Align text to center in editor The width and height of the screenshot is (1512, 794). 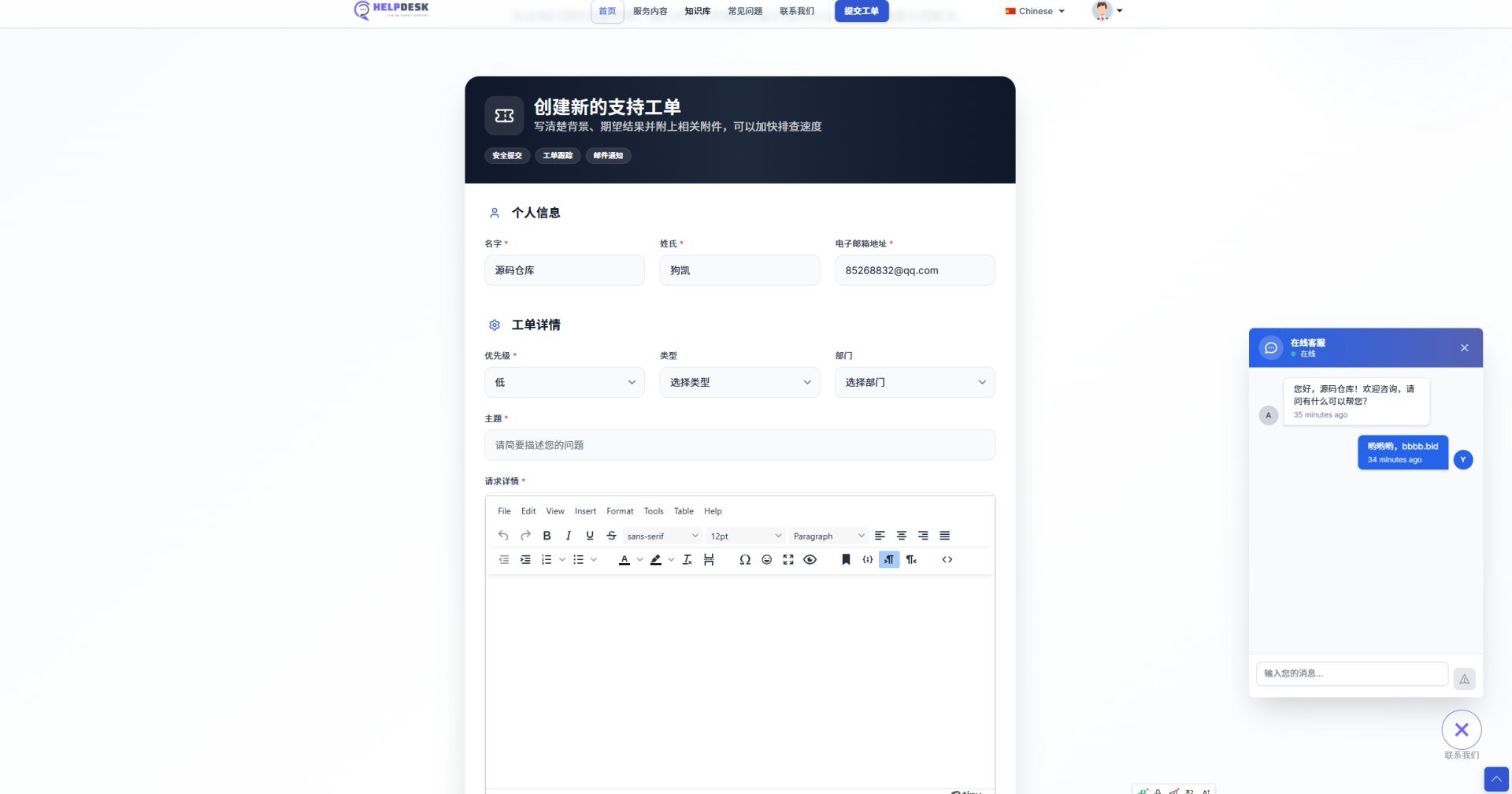[x=902, y=536]
